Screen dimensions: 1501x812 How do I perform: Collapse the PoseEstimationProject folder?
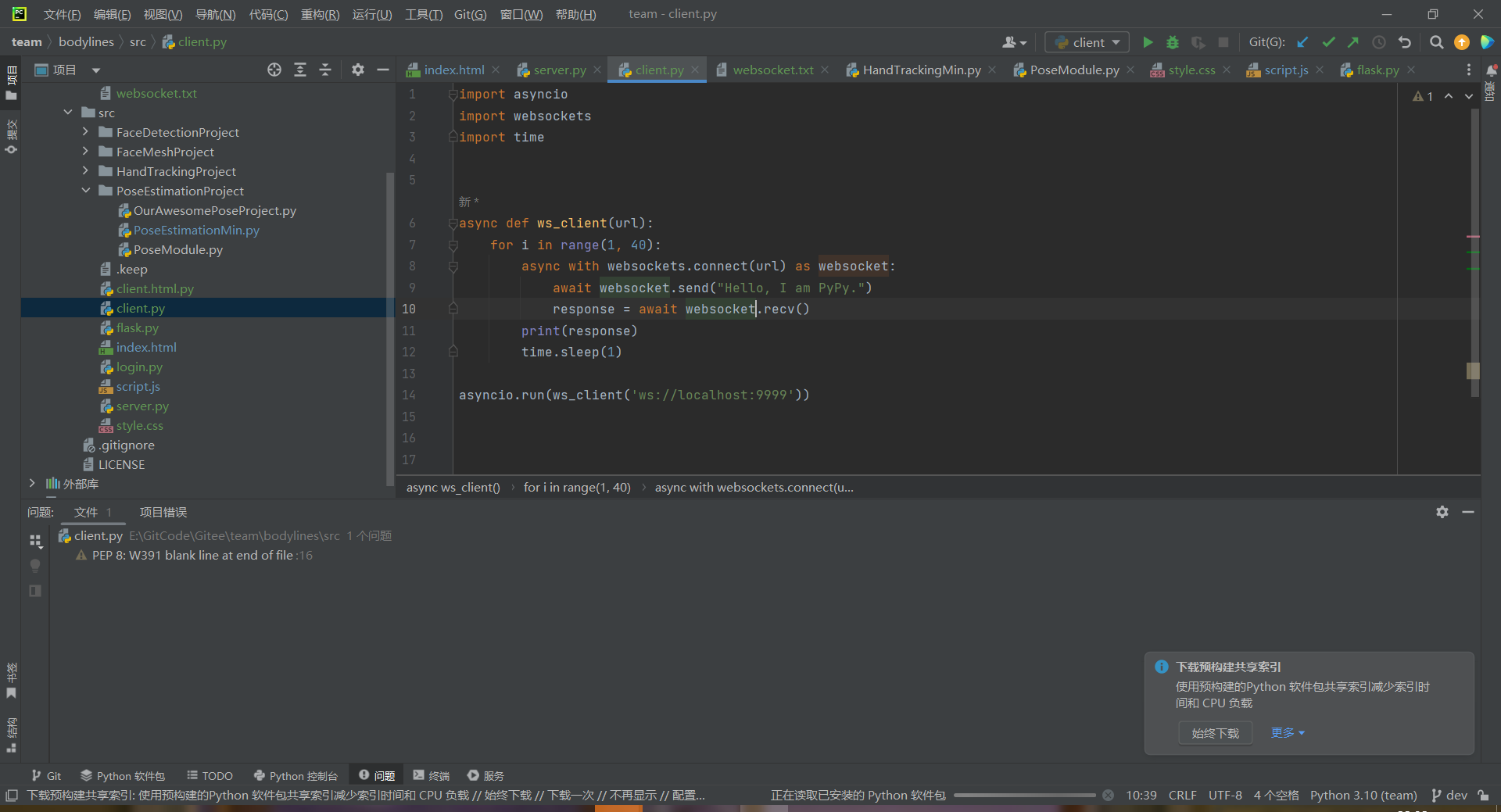[86, 191]
